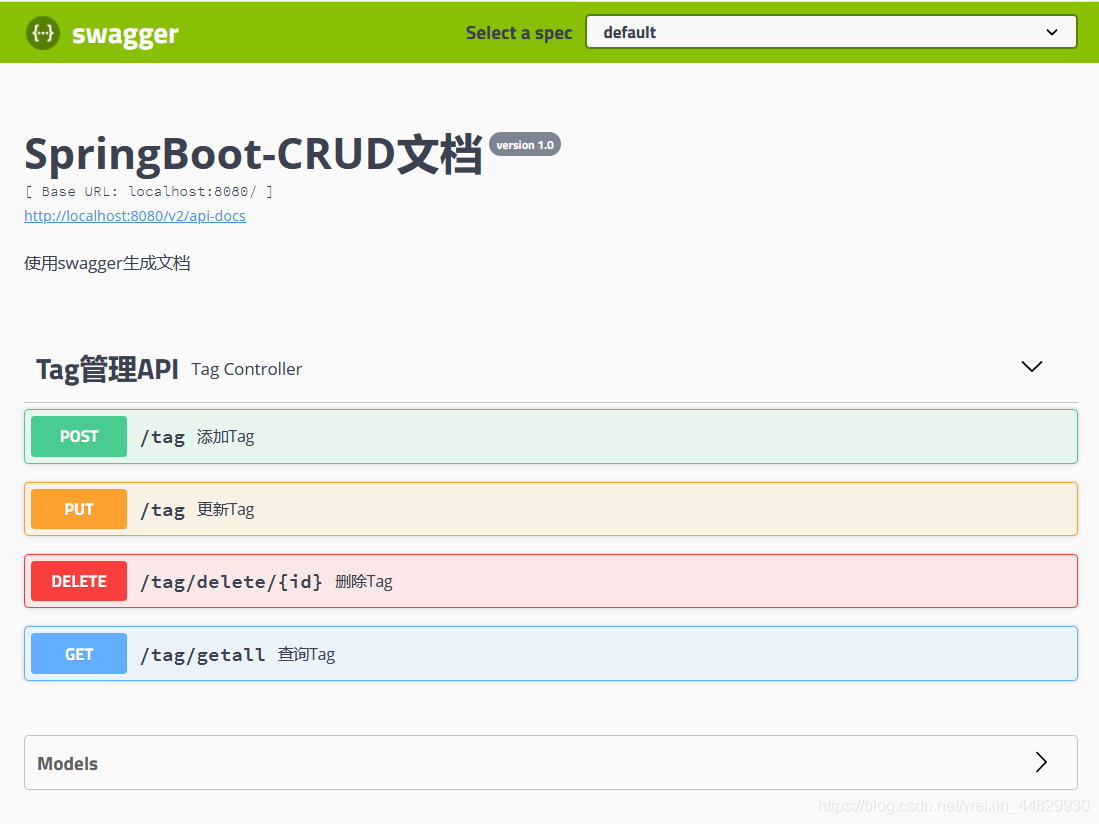
Task: Click the Select a spec label
Action: [519, 33]
